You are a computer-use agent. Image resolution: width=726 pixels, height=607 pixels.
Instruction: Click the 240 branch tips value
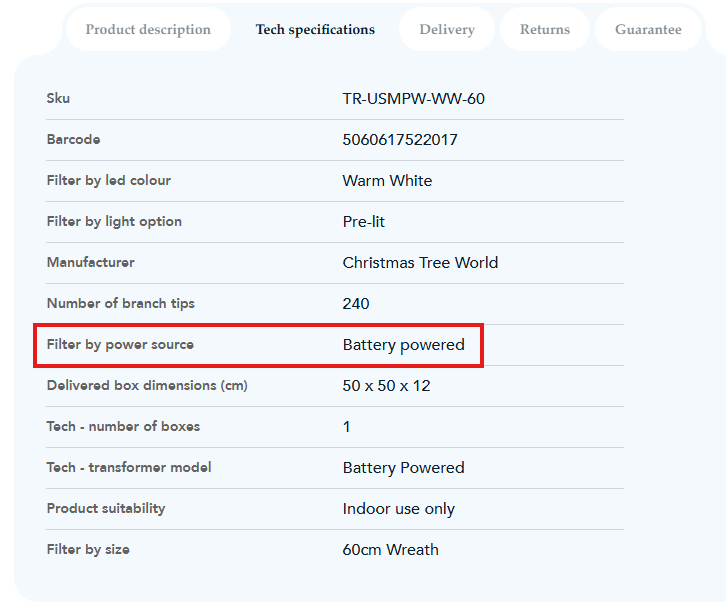click(356, 303)
